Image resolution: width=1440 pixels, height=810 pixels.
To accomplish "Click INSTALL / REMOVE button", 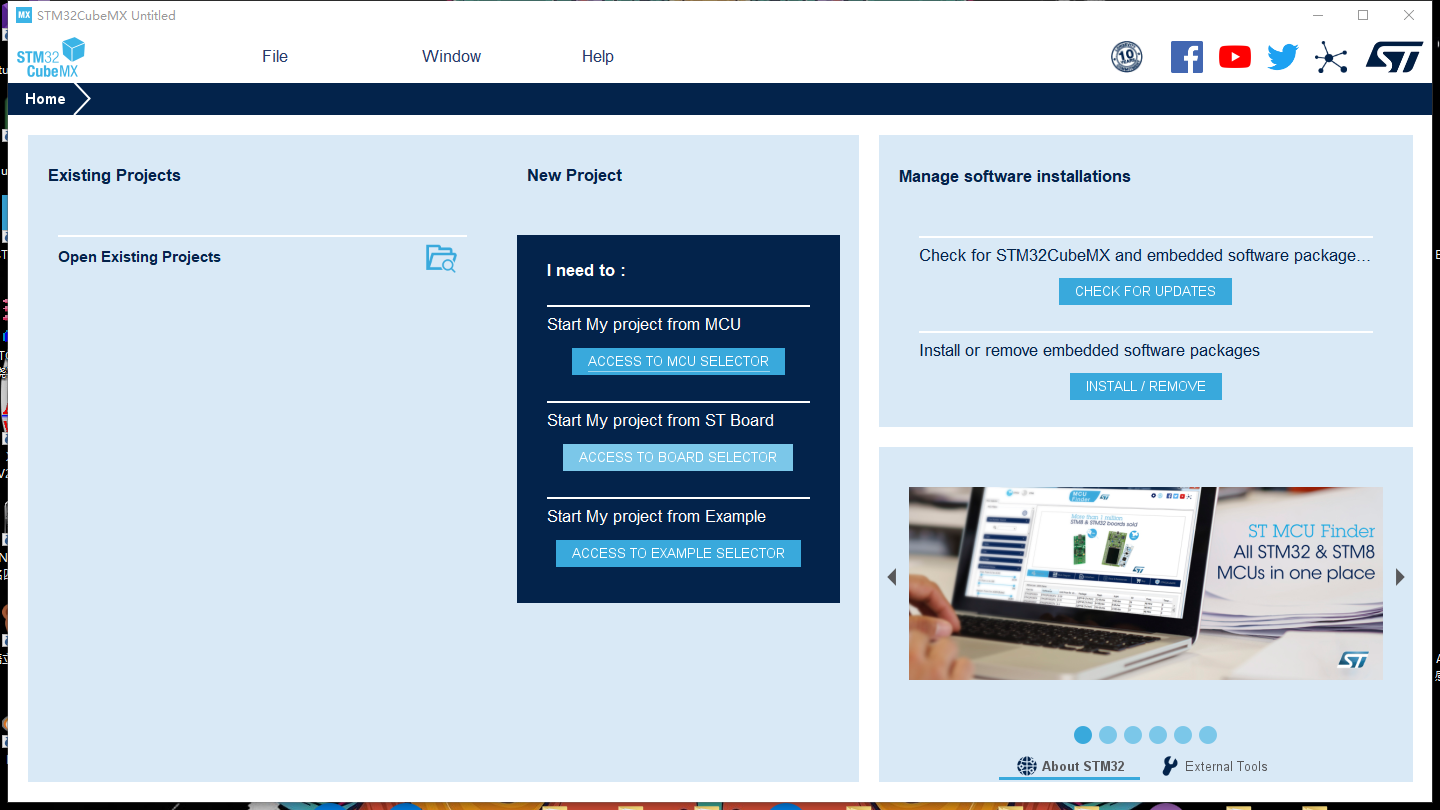I will 1145,386.
